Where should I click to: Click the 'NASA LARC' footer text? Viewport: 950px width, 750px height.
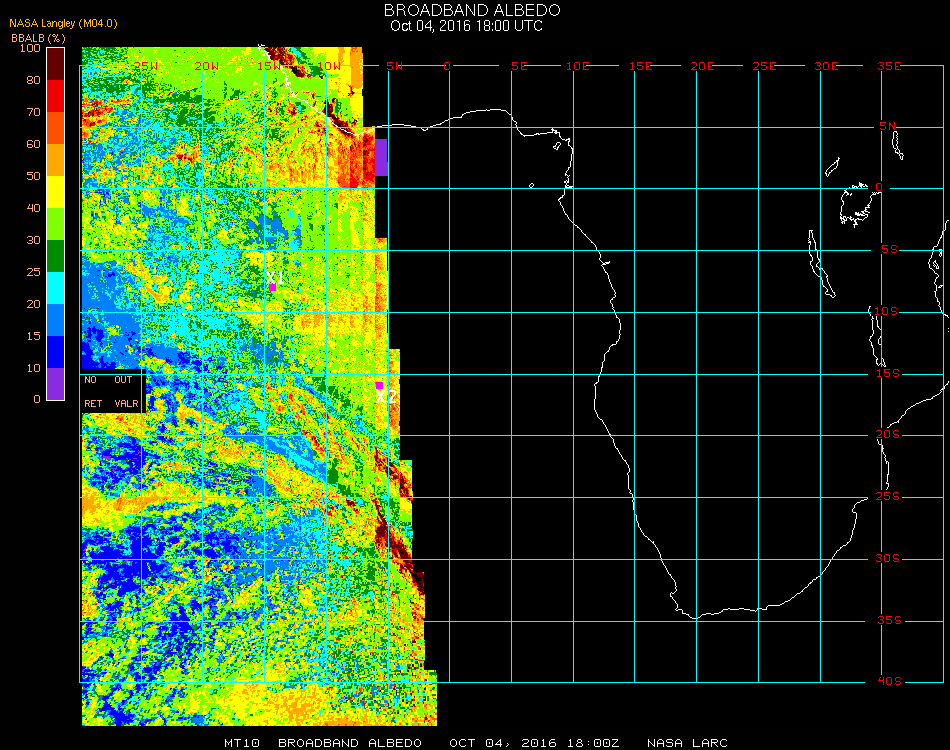point(687,743)
